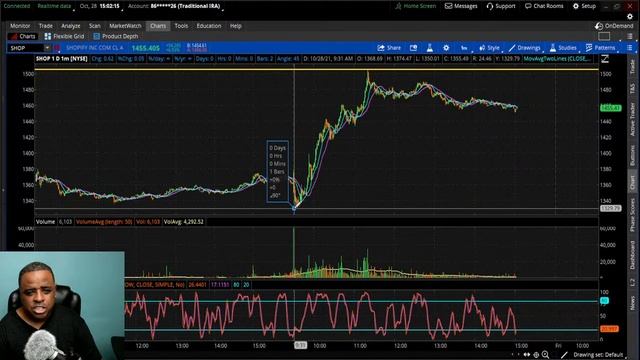Screen dimensions: 640x360
Task: Open Messages
Action: pos(461,6)
